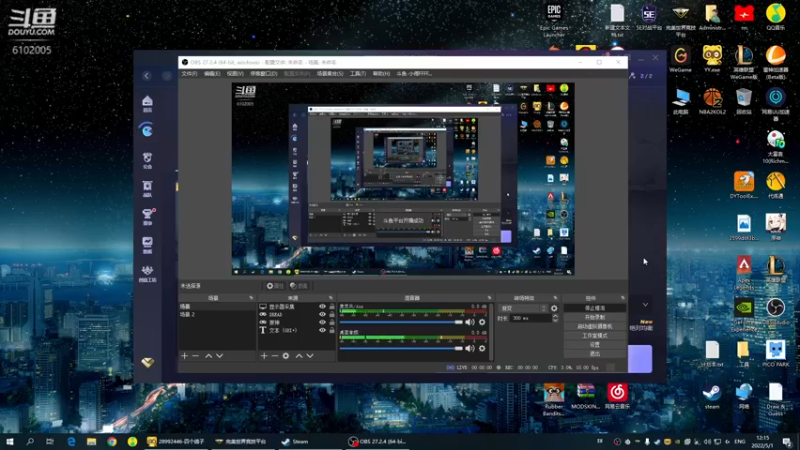The width and height of the screenshot is (800, 450).
Task: Open the 工具(T) menu in OBS
Action: click(358, 74)
